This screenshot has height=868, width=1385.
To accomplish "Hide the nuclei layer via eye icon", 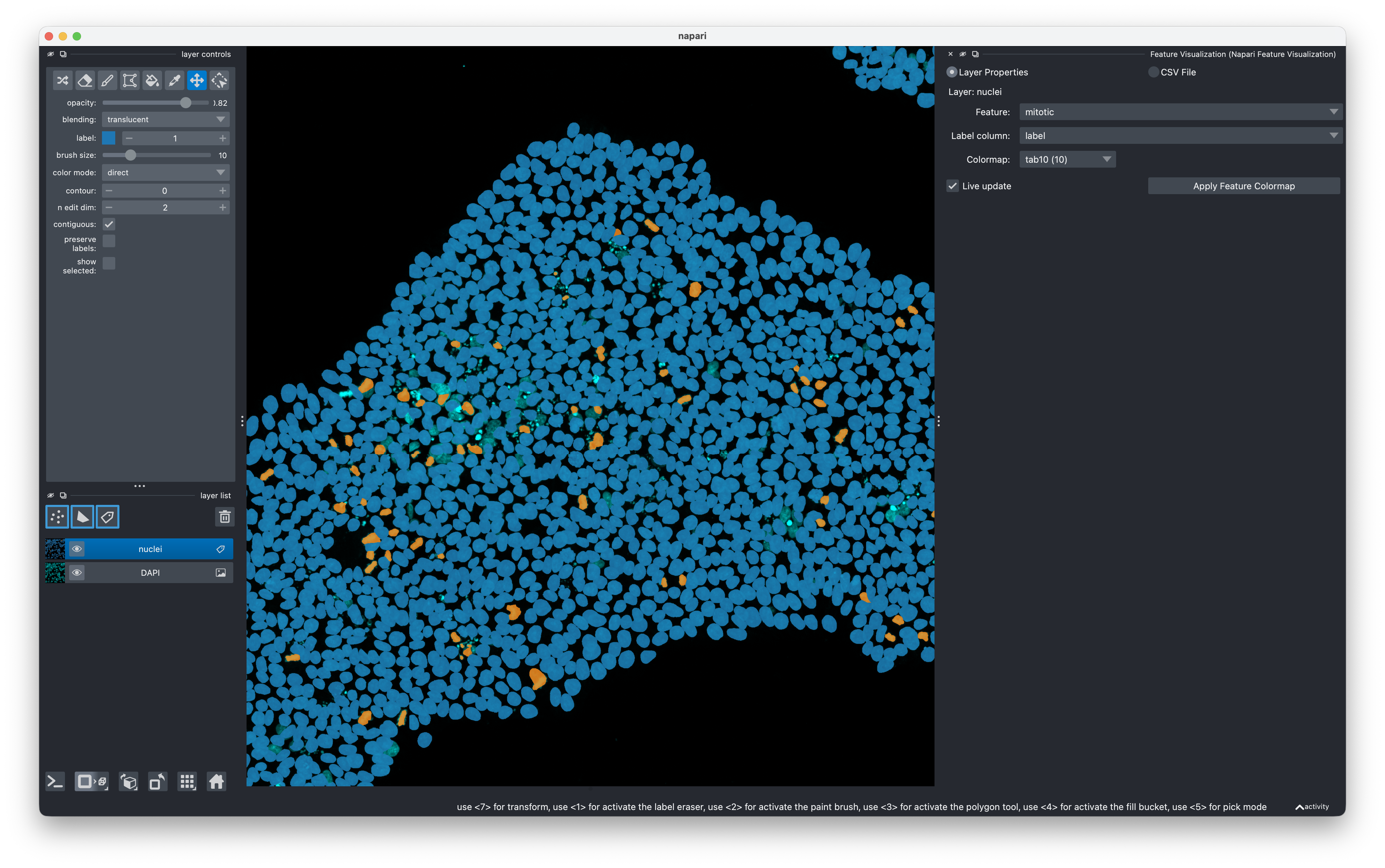I will (76, 549).
